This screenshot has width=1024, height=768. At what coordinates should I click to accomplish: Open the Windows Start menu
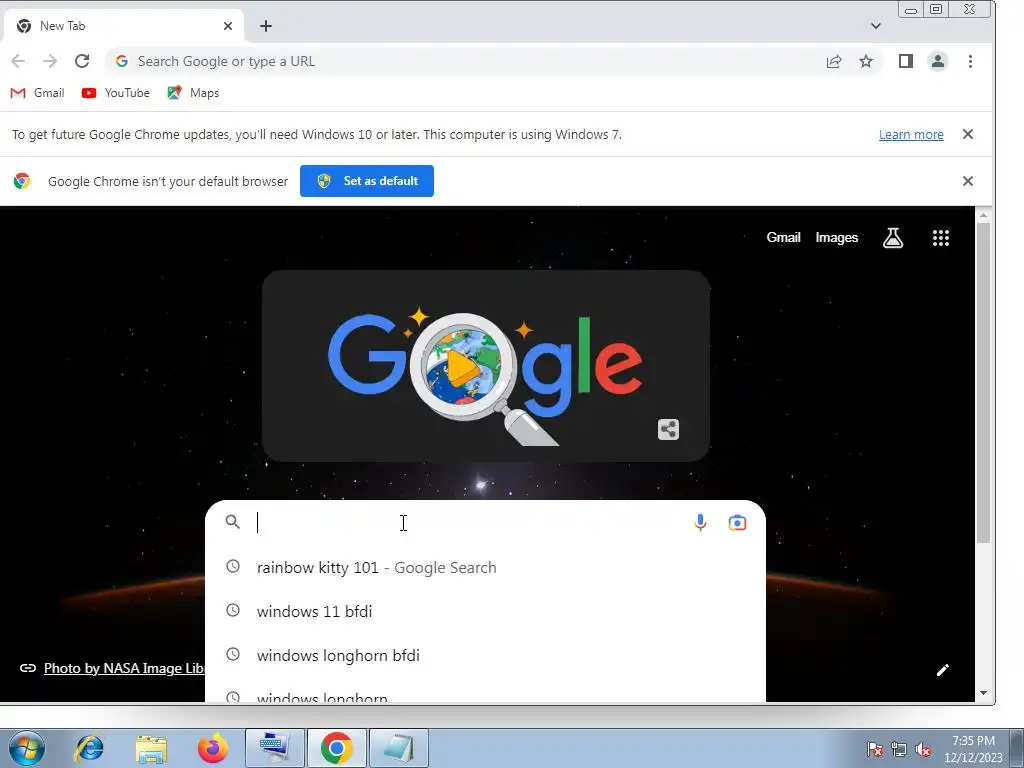tap(27, 748)
